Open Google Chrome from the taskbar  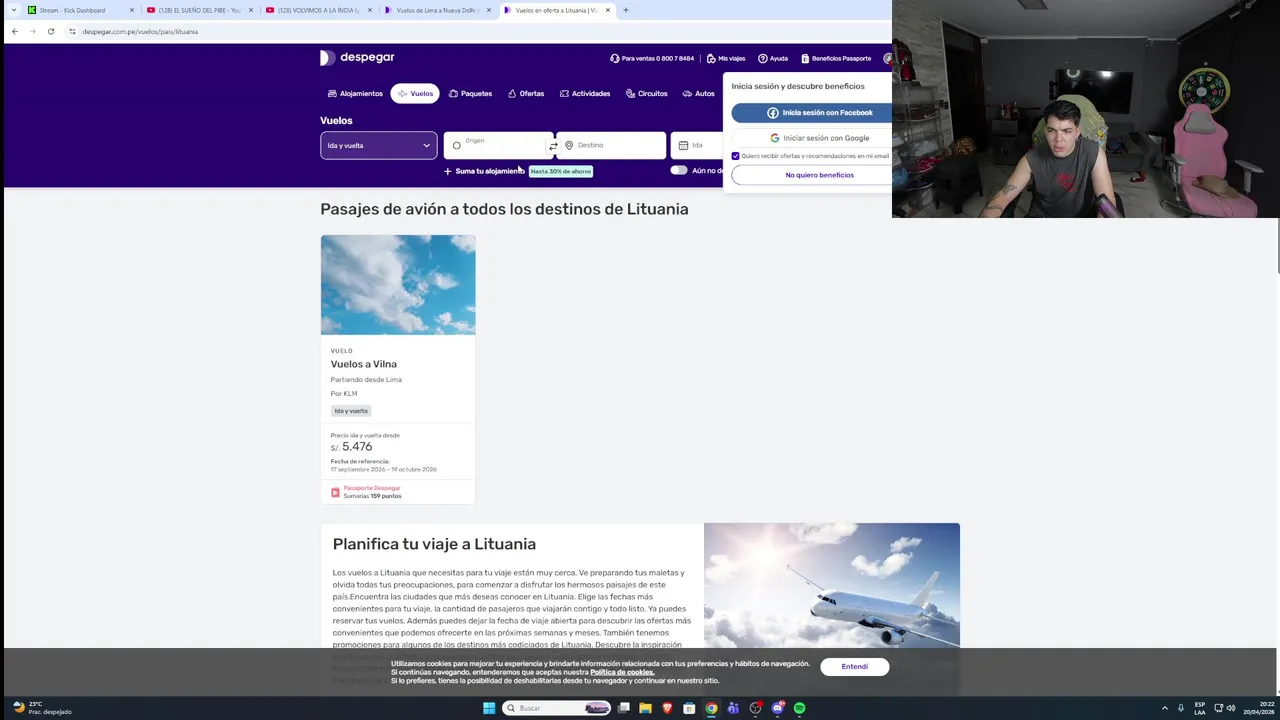pyautogui.click(x=711, y=708)
